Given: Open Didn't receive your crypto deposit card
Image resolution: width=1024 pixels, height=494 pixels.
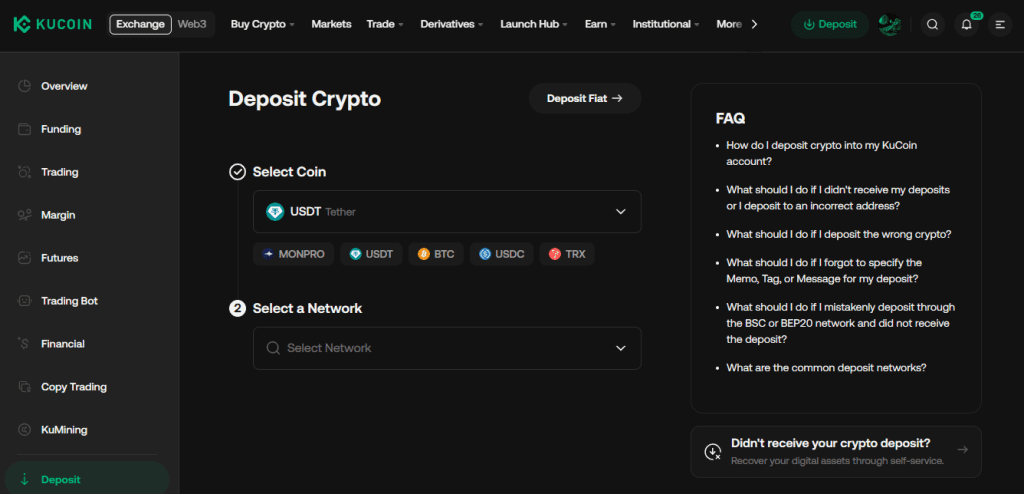Looking at the screenshot, I should click(836, 452).
